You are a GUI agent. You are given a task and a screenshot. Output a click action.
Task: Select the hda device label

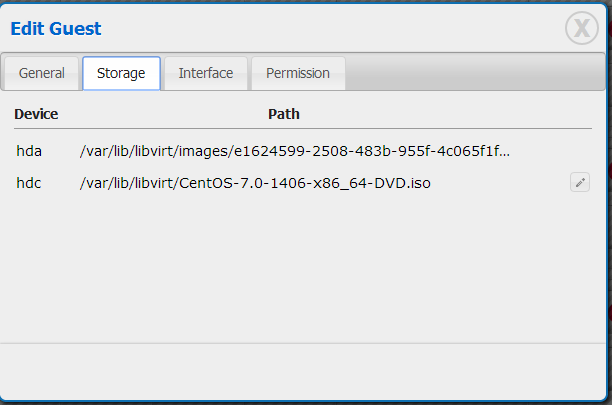tap(27, 152)
